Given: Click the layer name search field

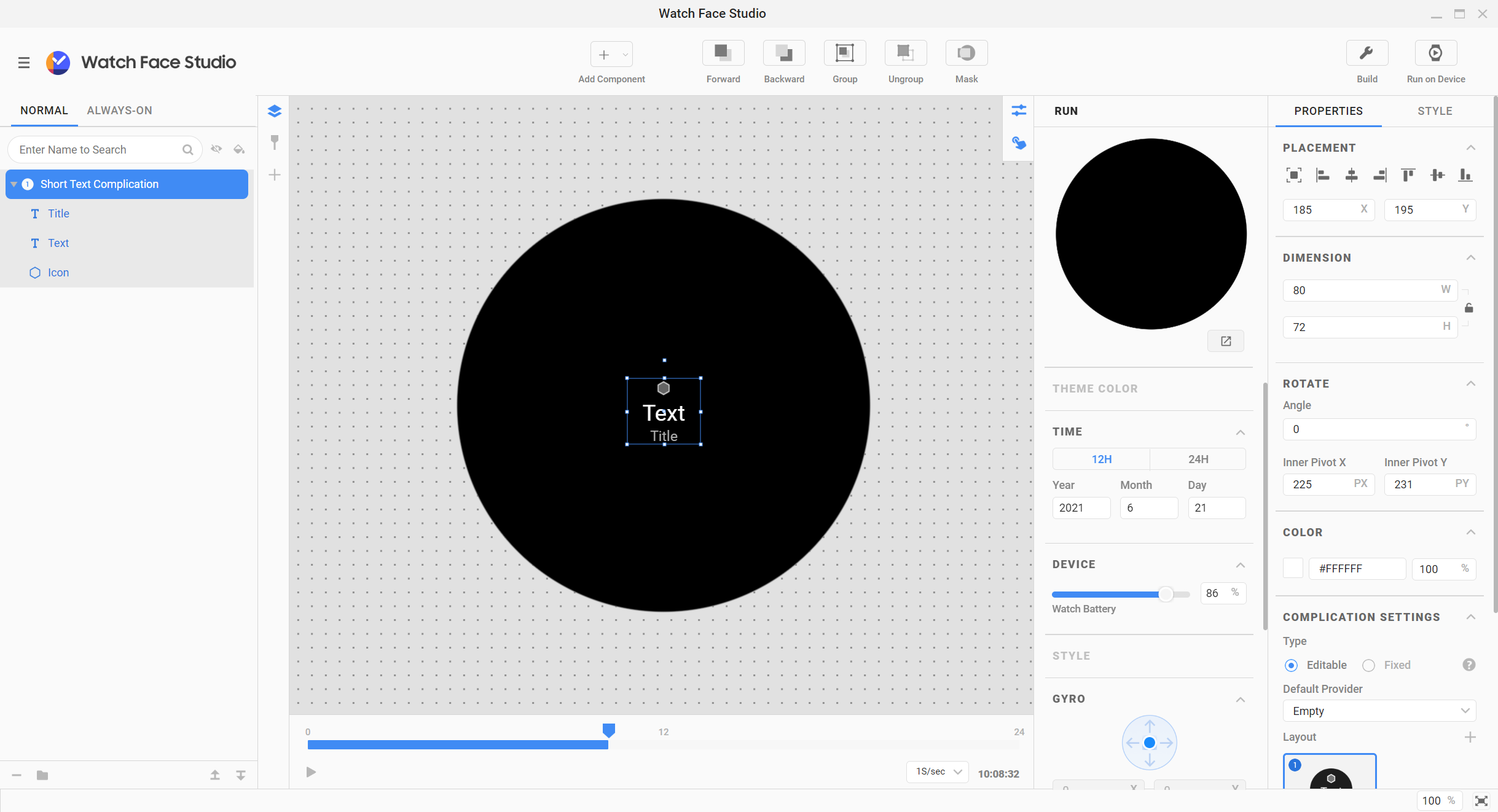Looking at the screenshot, I should [98, 150].
